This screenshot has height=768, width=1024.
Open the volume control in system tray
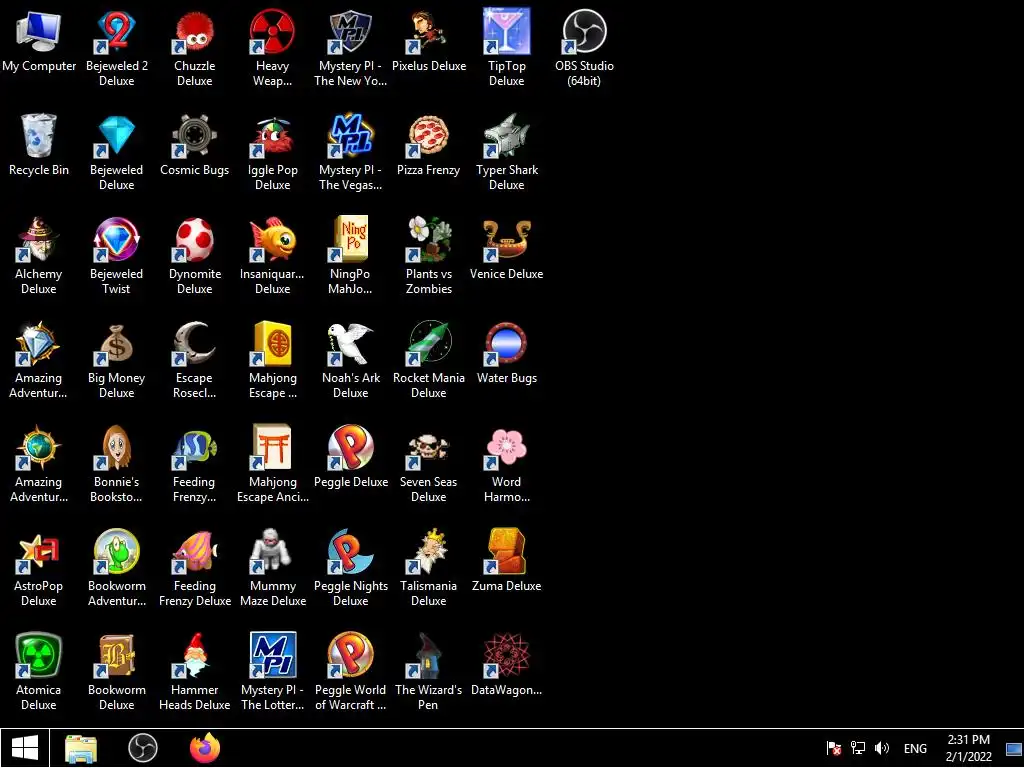[x=882, y=748]
